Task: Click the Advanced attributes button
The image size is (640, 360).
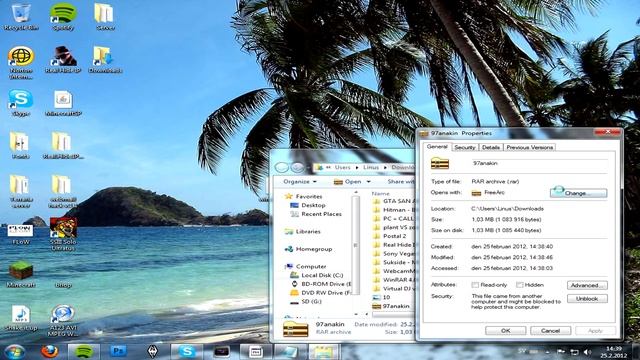Action: click(x=587, y=285)
